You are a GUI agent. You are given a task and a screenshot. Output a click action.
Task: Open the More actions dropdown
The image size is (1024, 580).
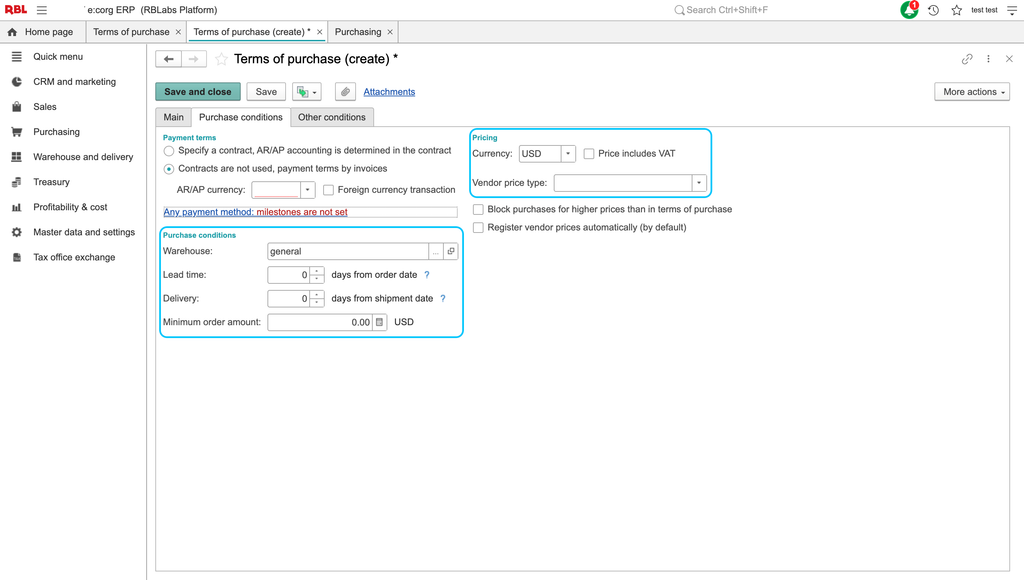click(x=972, y=92)
